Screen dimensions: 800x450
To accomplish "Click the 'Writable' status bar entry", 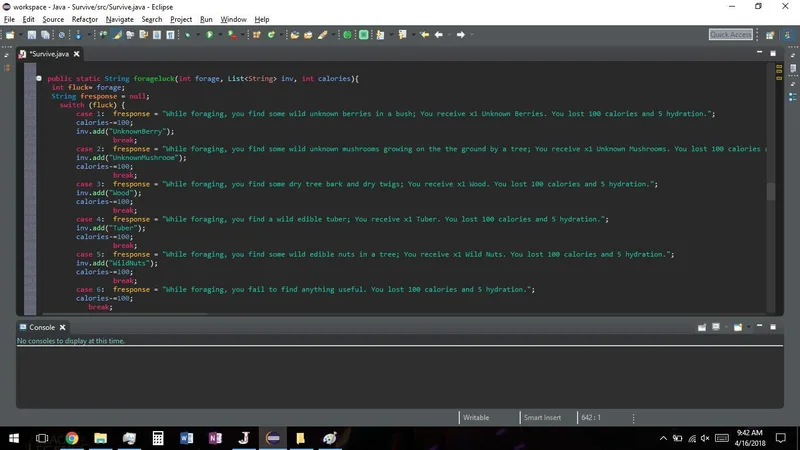I will [x=476, y=417].
